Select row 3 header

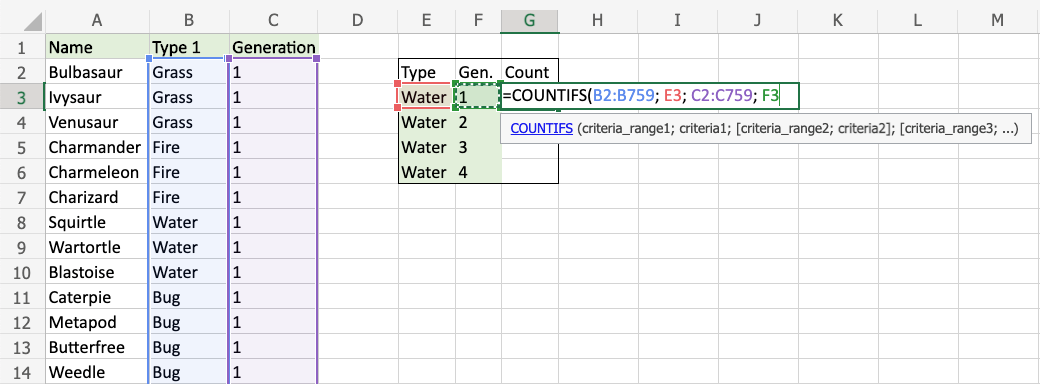21,97
